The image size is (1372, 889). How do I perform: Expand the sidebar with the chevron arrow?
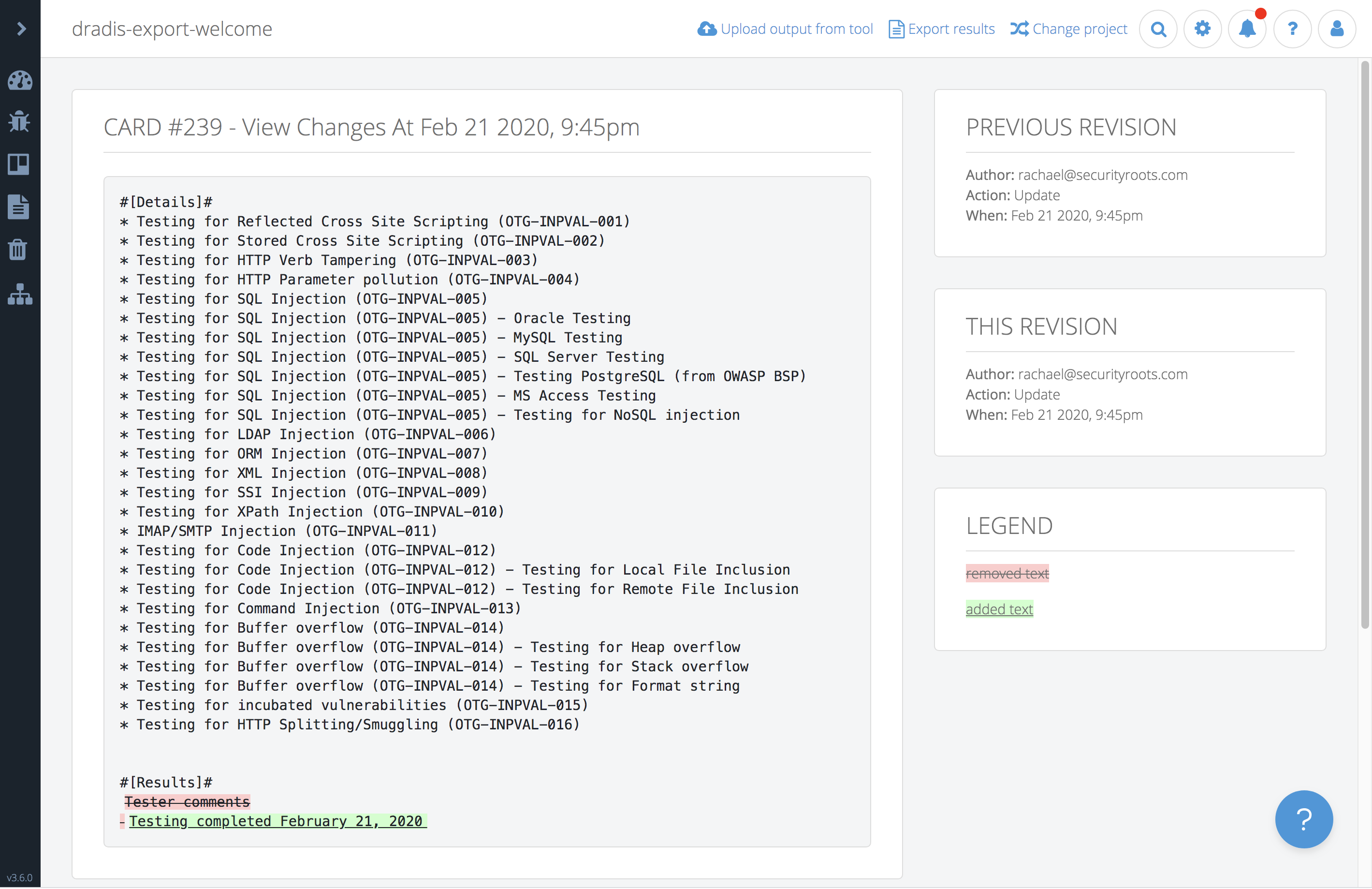tap(21, 29)
